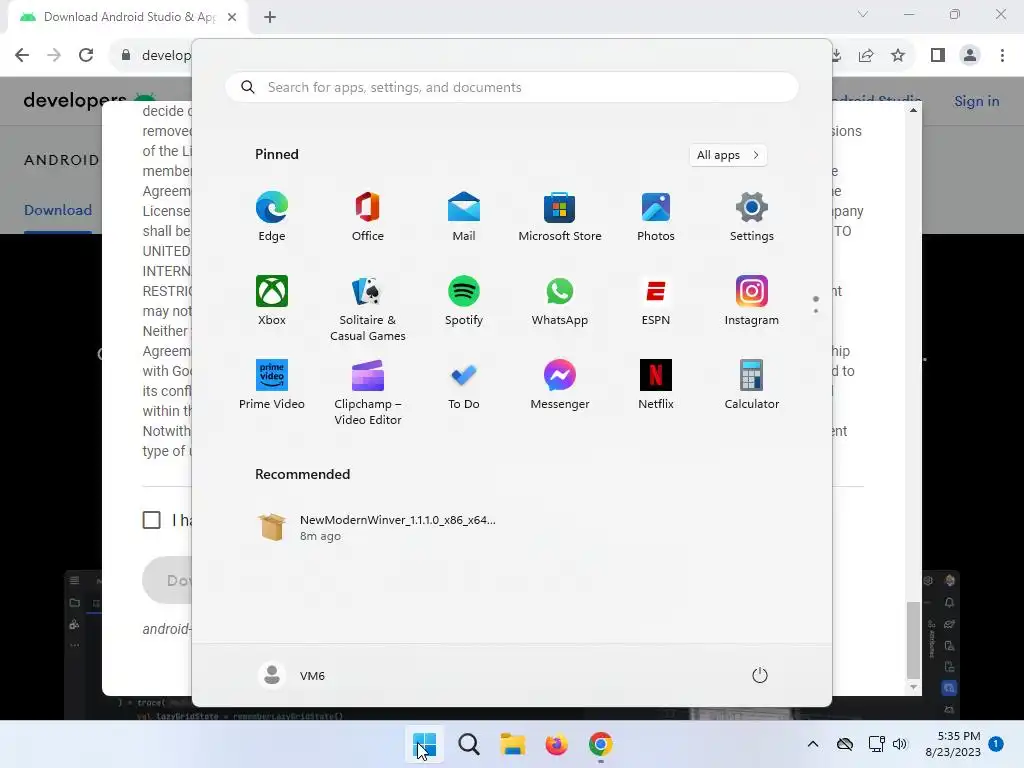
Task: Close the Download Android Studio tab
Action: pyautogui.click(x=232, y=17)
